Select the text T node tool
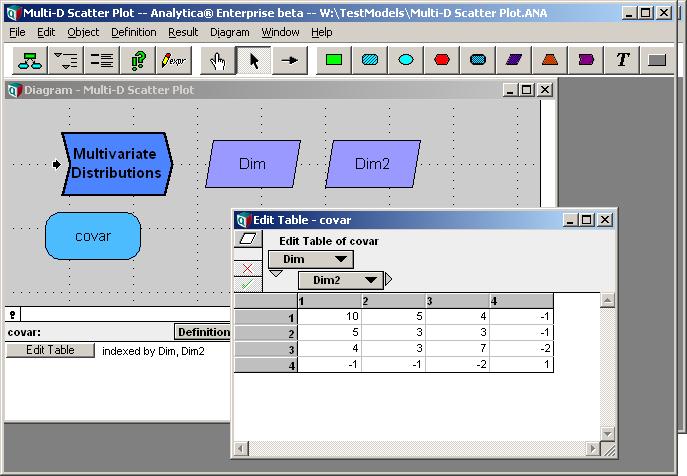This screenshot has width=687, height=476. pyautogui.click(x=622, y=60)
